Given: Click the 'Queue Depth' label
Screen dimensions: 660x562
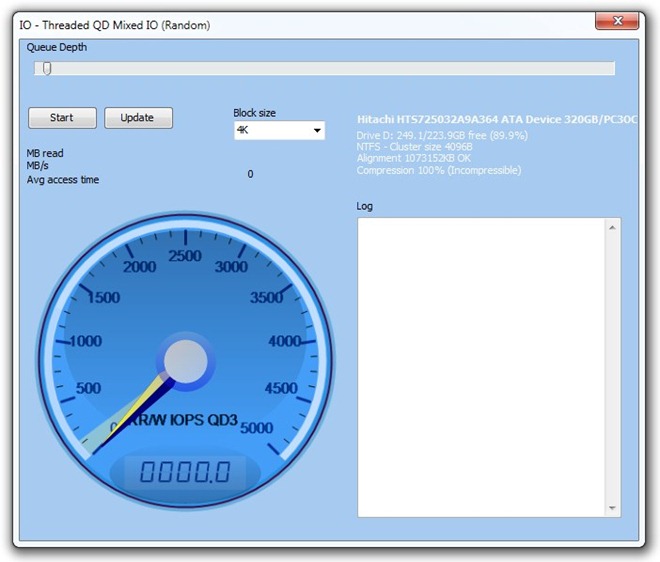Looking at the screenshot, I should click(x=57, y=47).
